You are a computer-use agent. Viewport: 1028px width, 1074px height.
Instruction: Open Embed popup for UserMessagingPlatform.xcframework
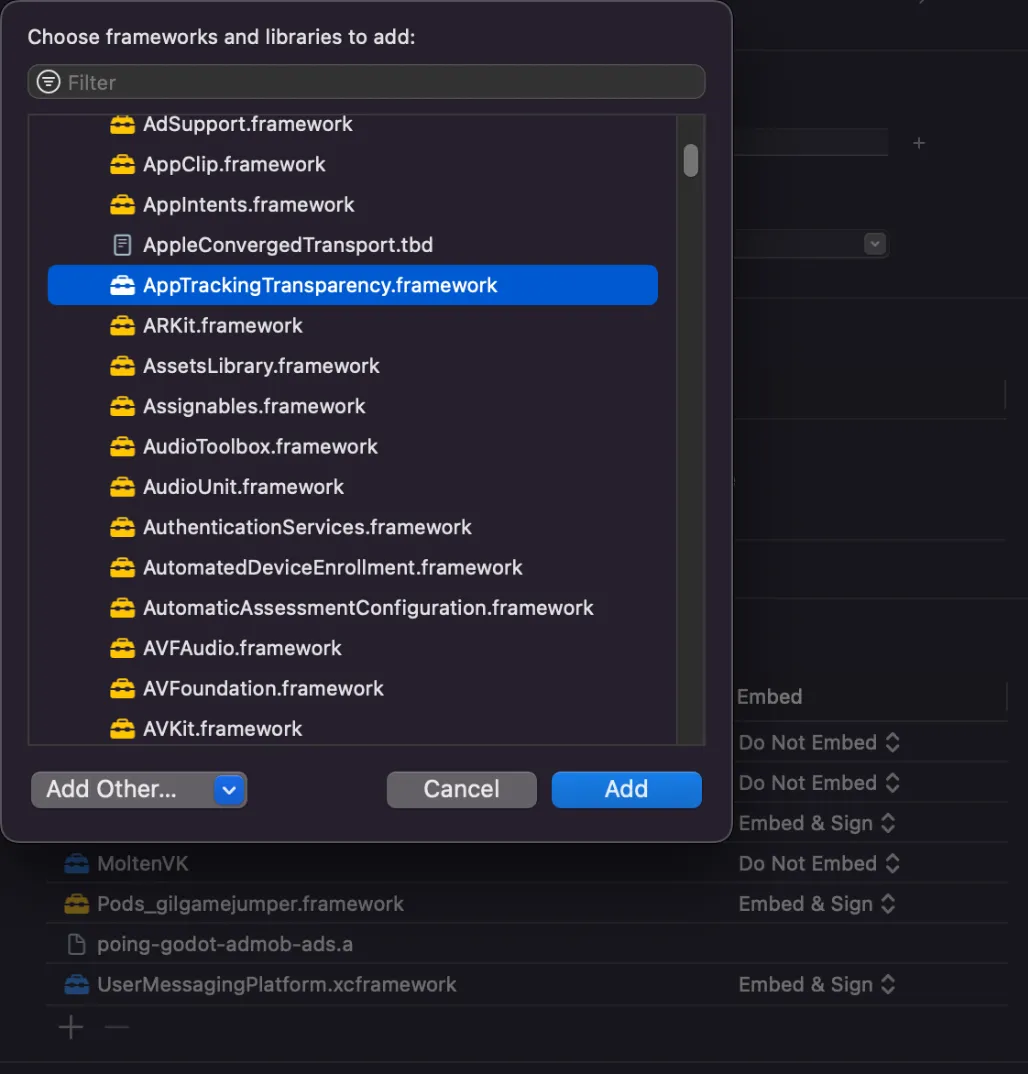(x=816, y=985)
